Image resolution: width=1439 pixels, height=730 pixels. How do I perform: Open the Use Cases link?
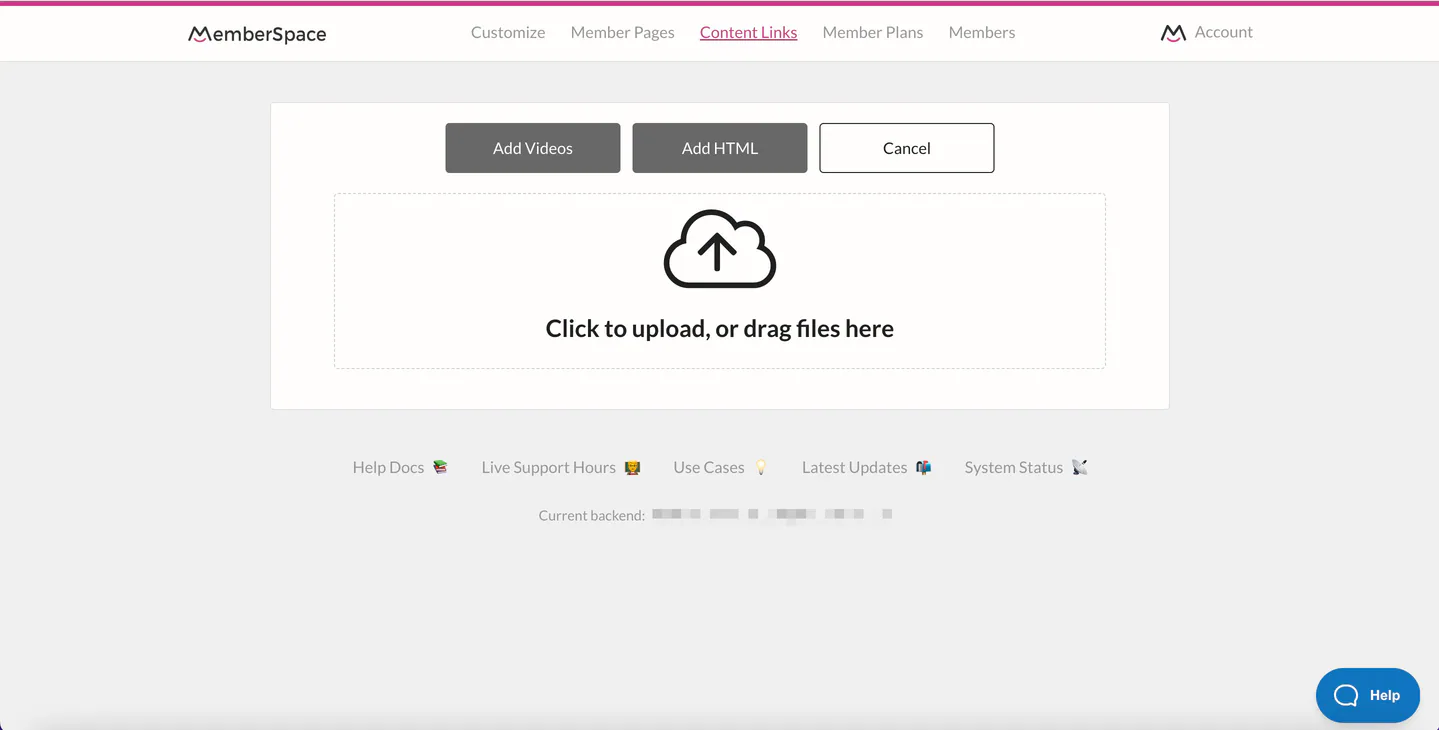709,467
